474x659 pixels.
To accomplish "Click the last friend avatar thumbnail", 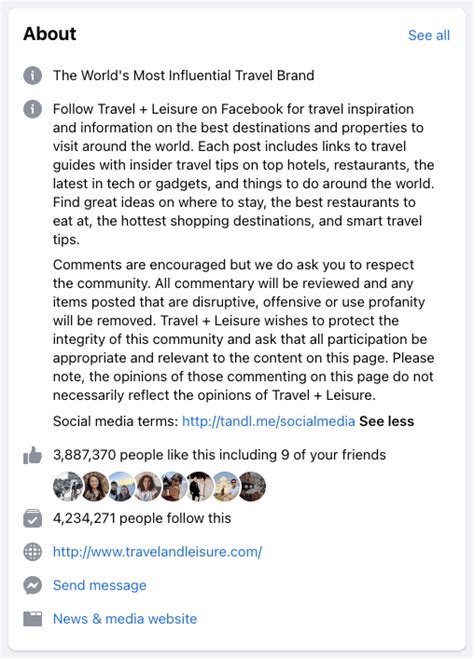I will pos(251,486).
